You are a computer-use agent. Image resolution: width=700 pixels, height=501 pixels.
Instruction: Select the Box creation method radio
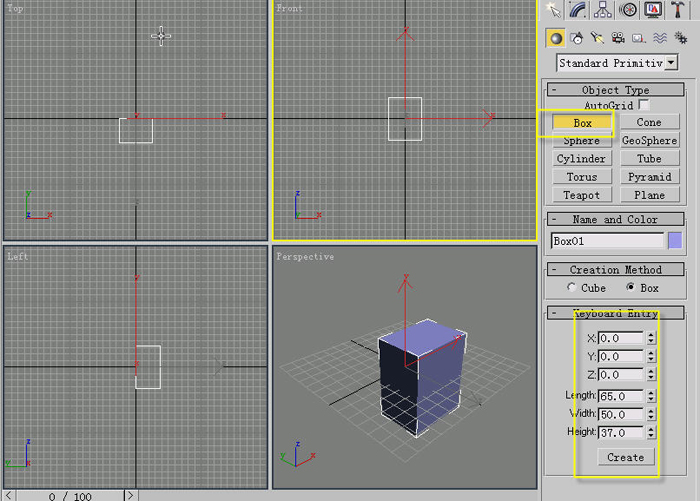coord(630,287)
